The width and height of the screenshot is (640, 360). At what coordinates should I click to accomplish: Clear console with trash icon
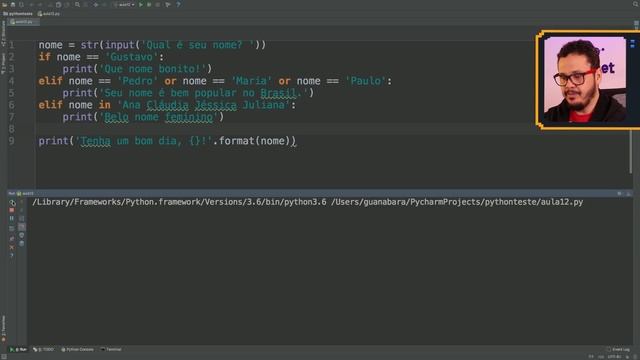pyautogui.click(x=22, y=244)
